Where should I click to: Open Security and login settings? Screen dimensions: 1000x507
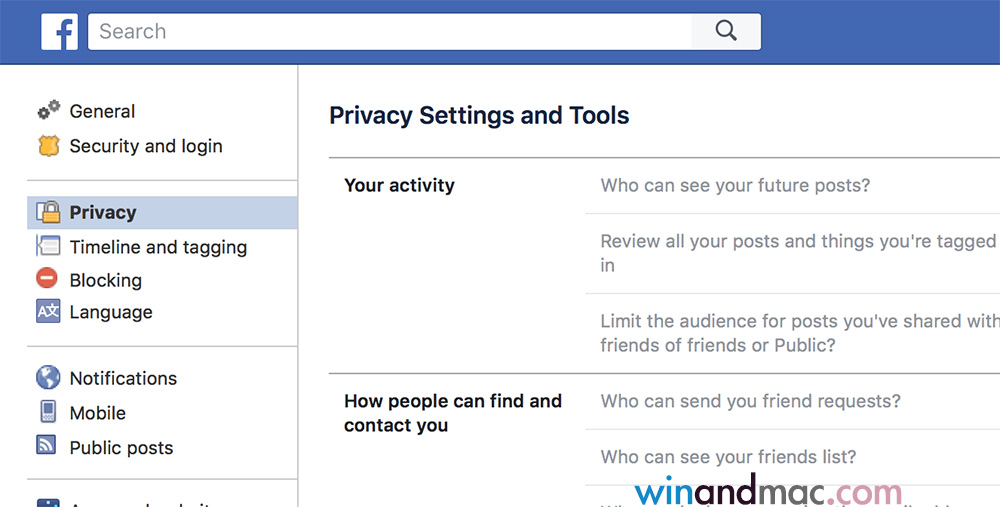tap(146, 146)
